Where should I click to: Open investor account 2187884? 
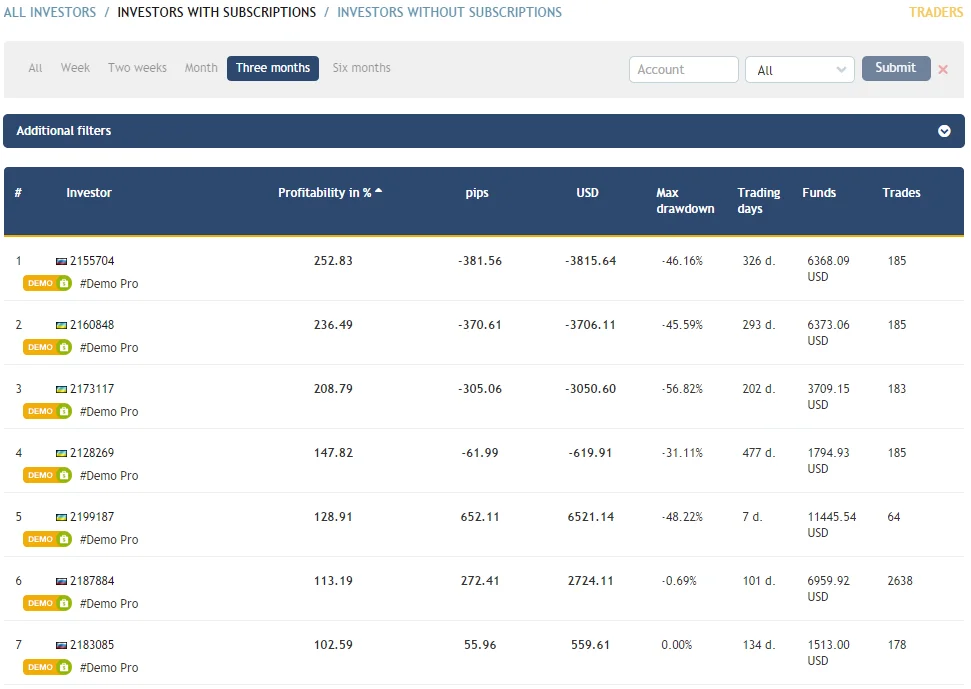92,581
